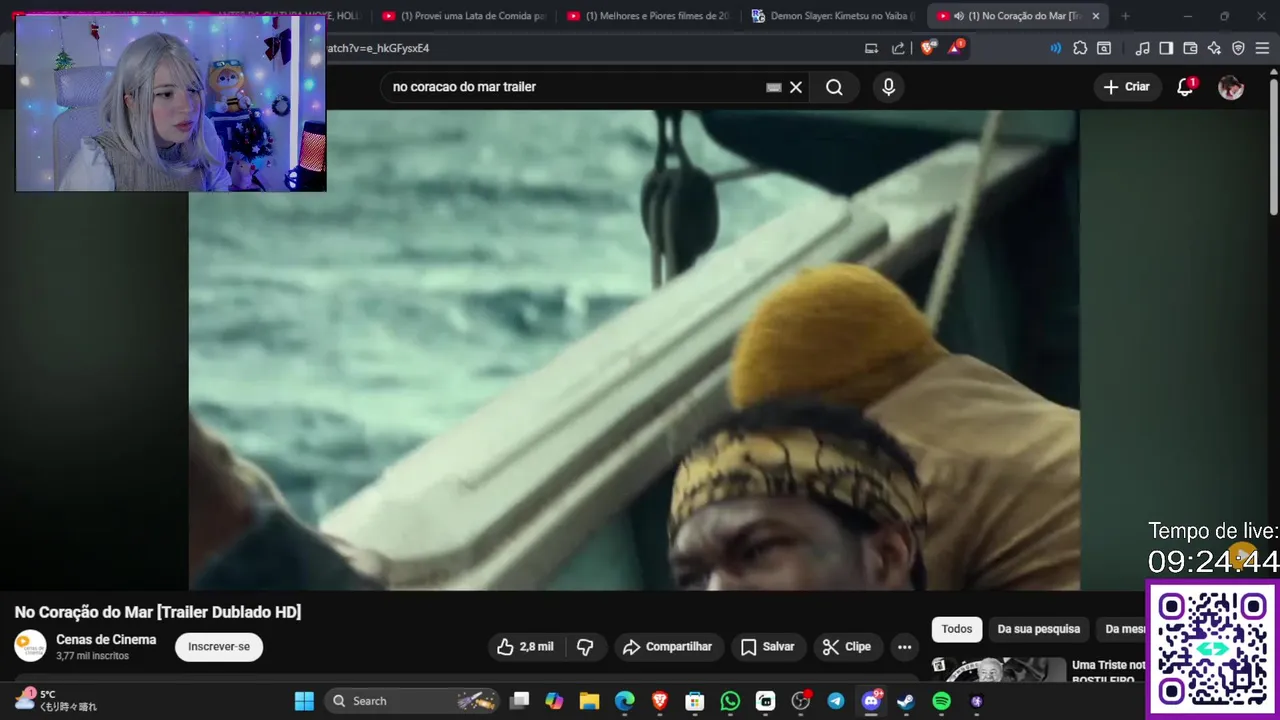
Task: Click the Windows taskbar Search box
Action: pos(412,701)
